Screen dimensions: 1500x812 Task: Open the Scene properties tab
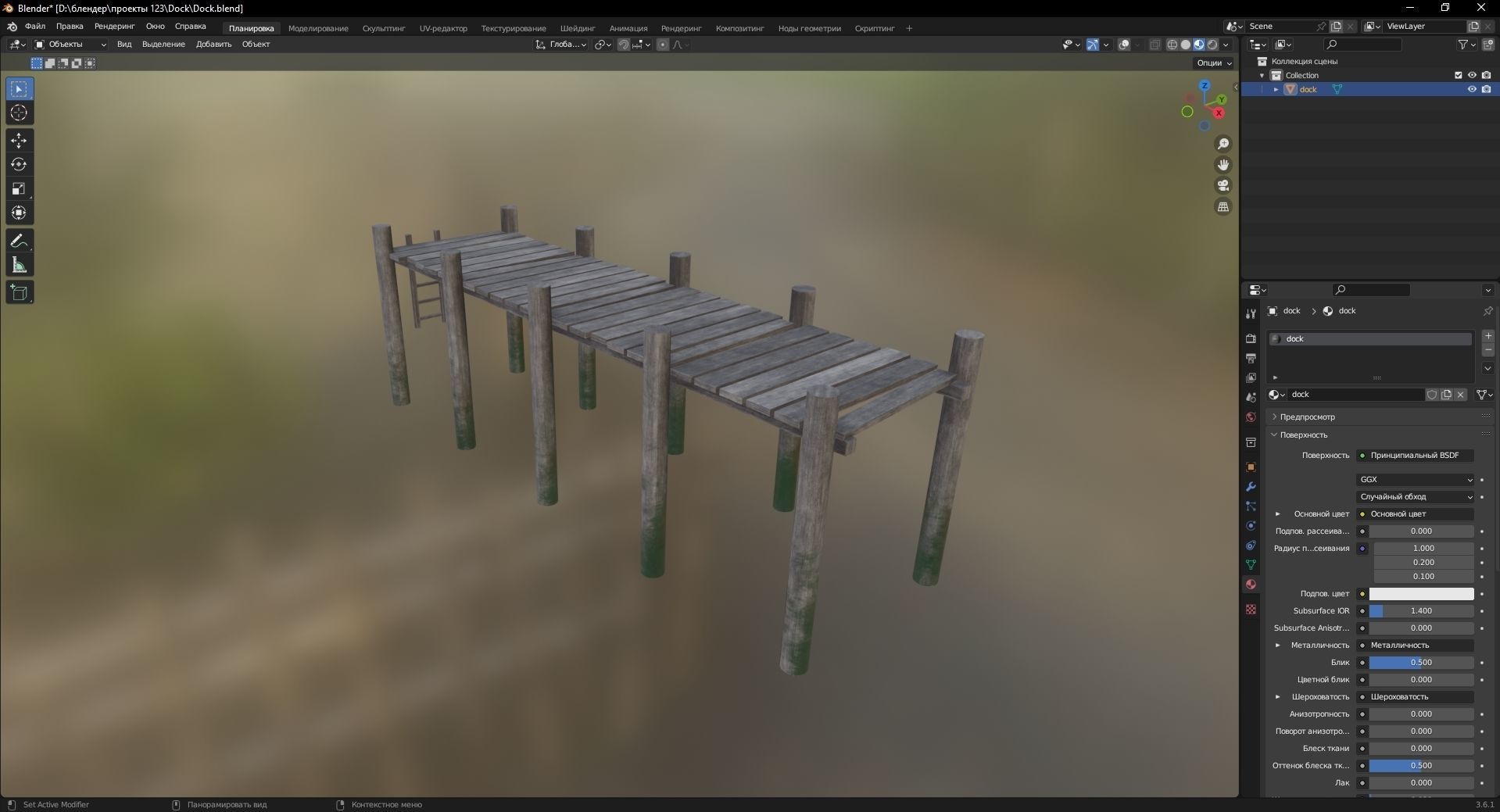(1251, 398)
